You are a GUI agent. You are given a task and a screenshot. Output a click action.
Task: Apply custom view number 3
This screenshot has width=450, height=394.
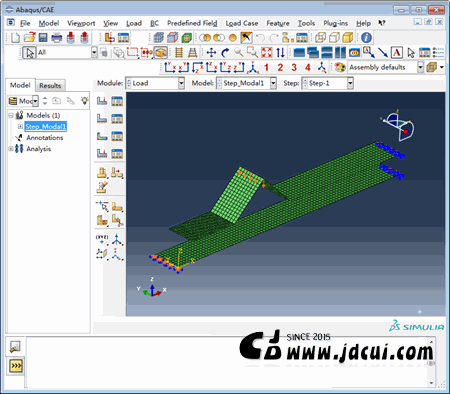(294, 67)
